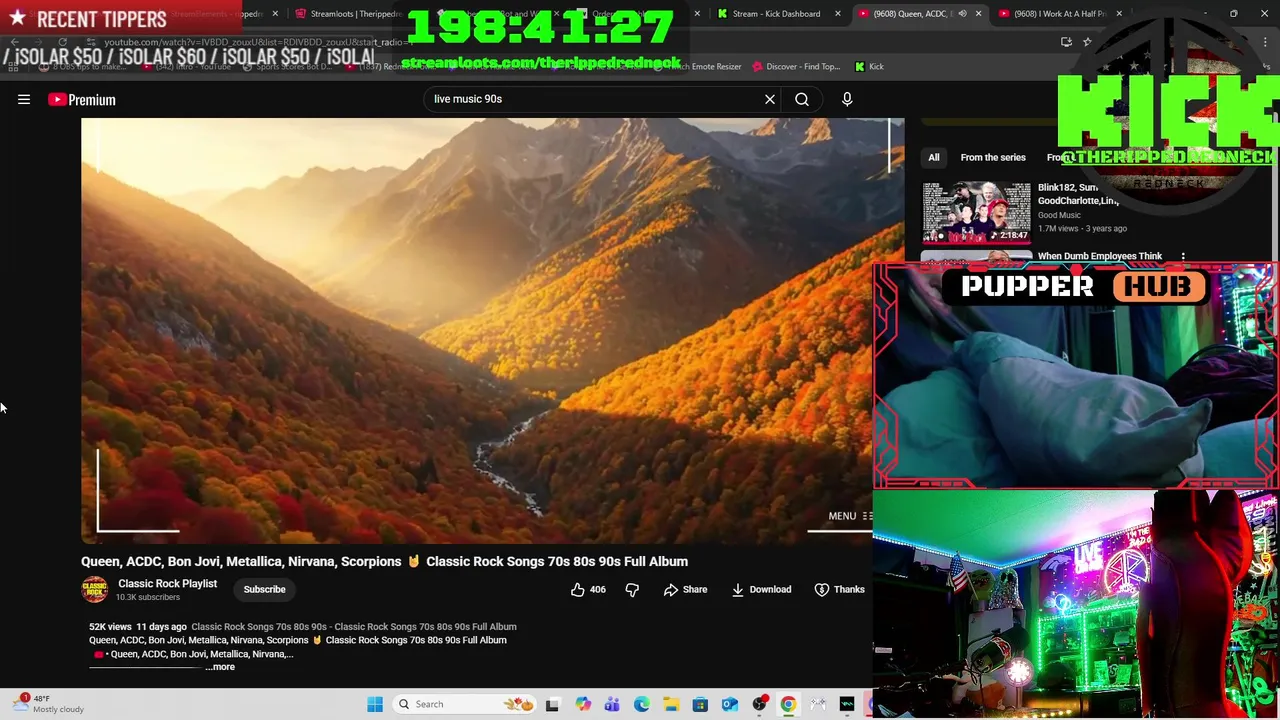Run search with magnifier button
Screen dimensions: 1280x720
tap(802, 99)
